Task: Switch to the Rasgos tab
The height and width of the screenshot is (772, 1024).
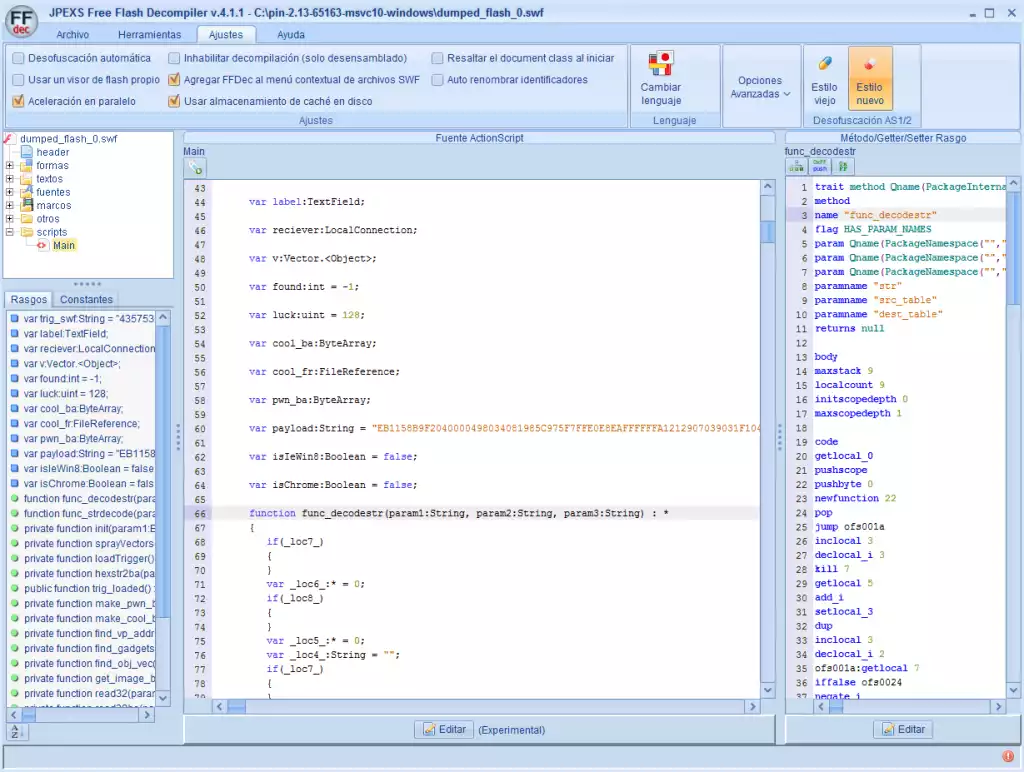Action: tap(29, 299)
